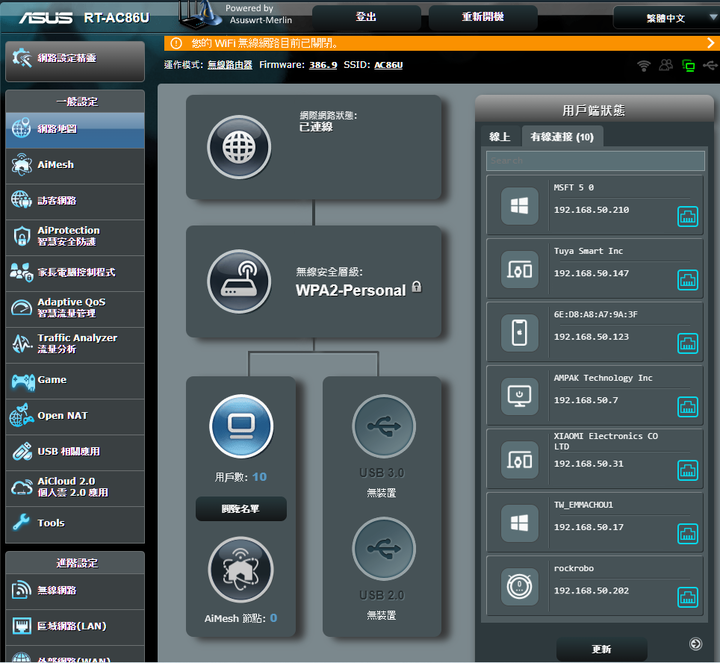The image size is (720, 663).
Task: Click wired port icon for 192.168.50.147
Action: pos(687,280)
